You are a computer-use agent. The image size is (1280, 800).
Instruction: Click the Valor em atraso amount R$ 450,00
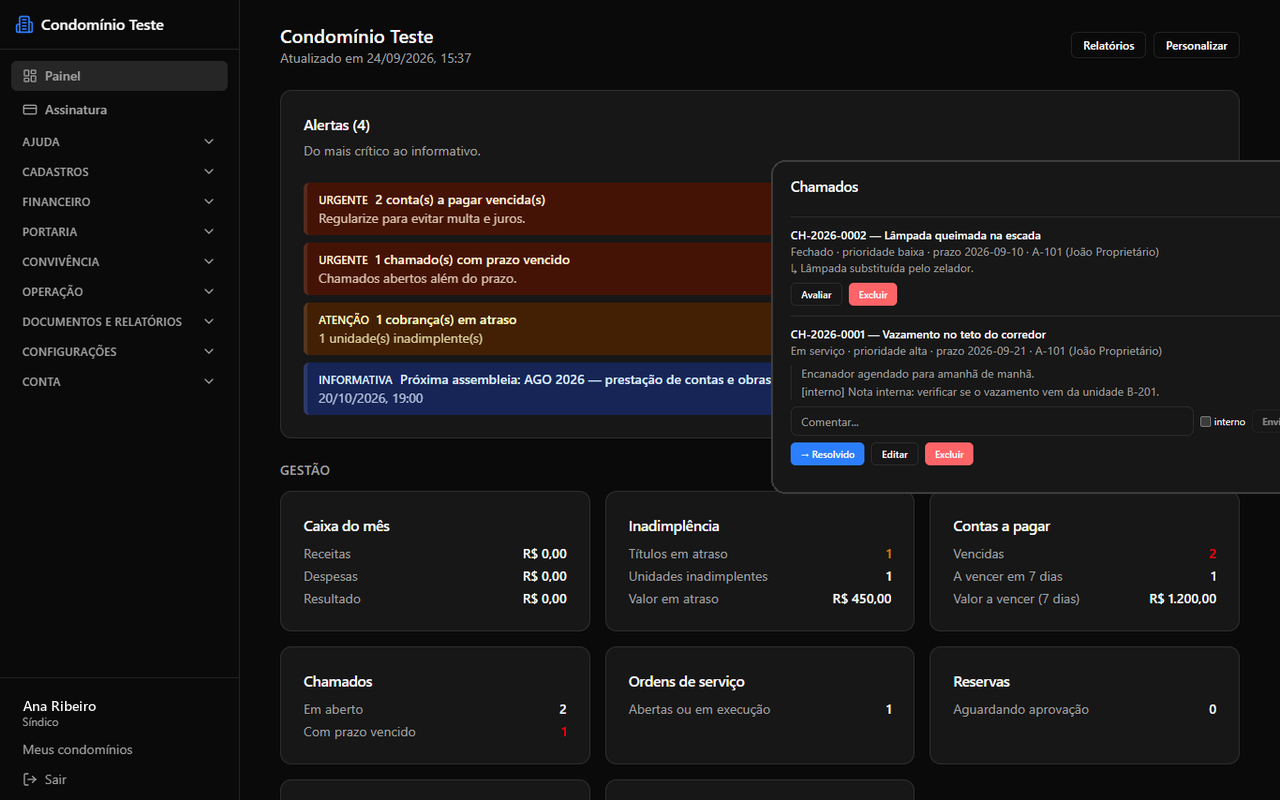[x=862, y=599]
